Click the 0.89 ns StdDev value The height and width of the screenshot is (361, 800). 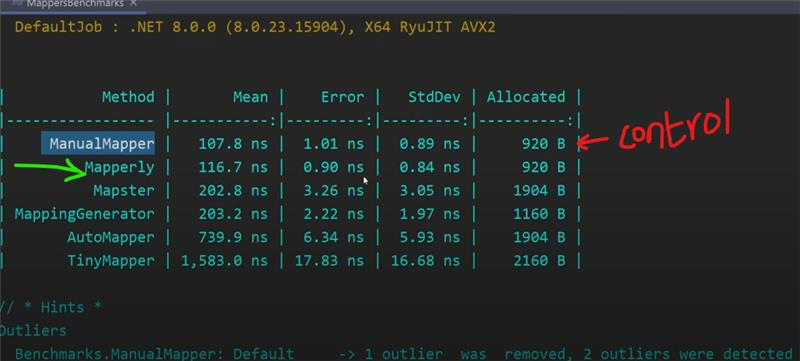pos(430,144)
